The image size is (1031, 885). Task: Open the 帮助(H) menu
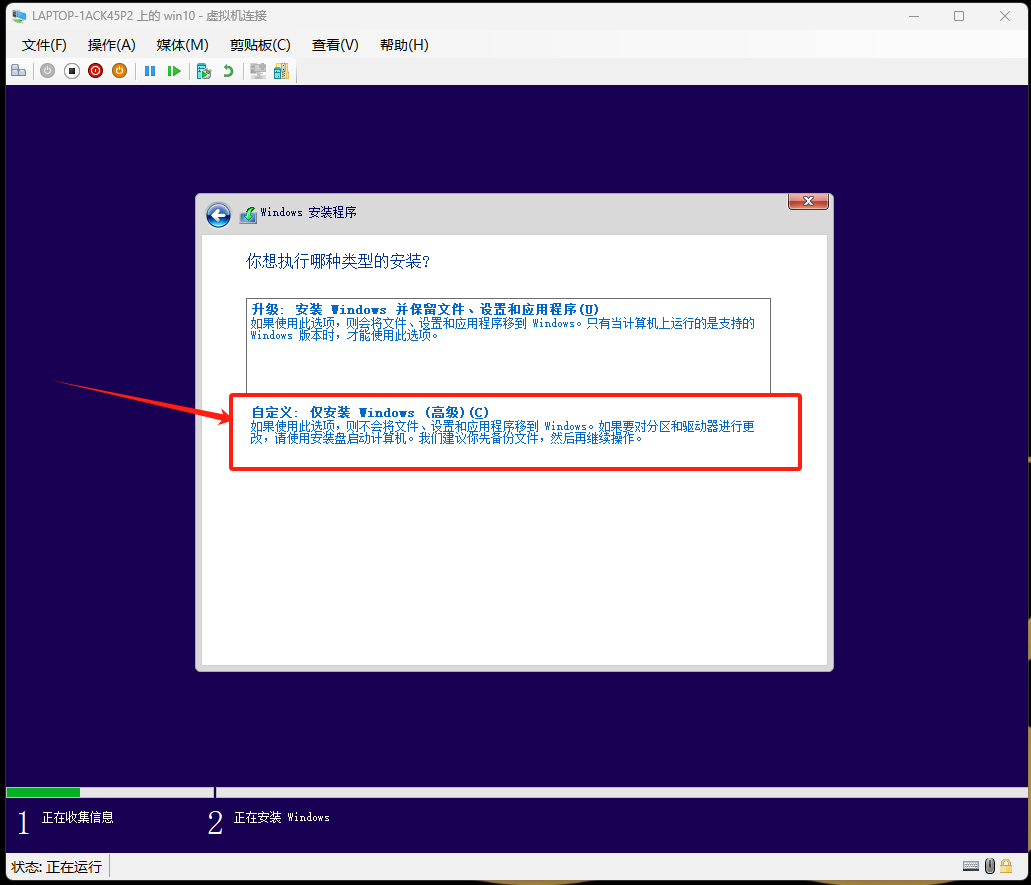[404, 45]
